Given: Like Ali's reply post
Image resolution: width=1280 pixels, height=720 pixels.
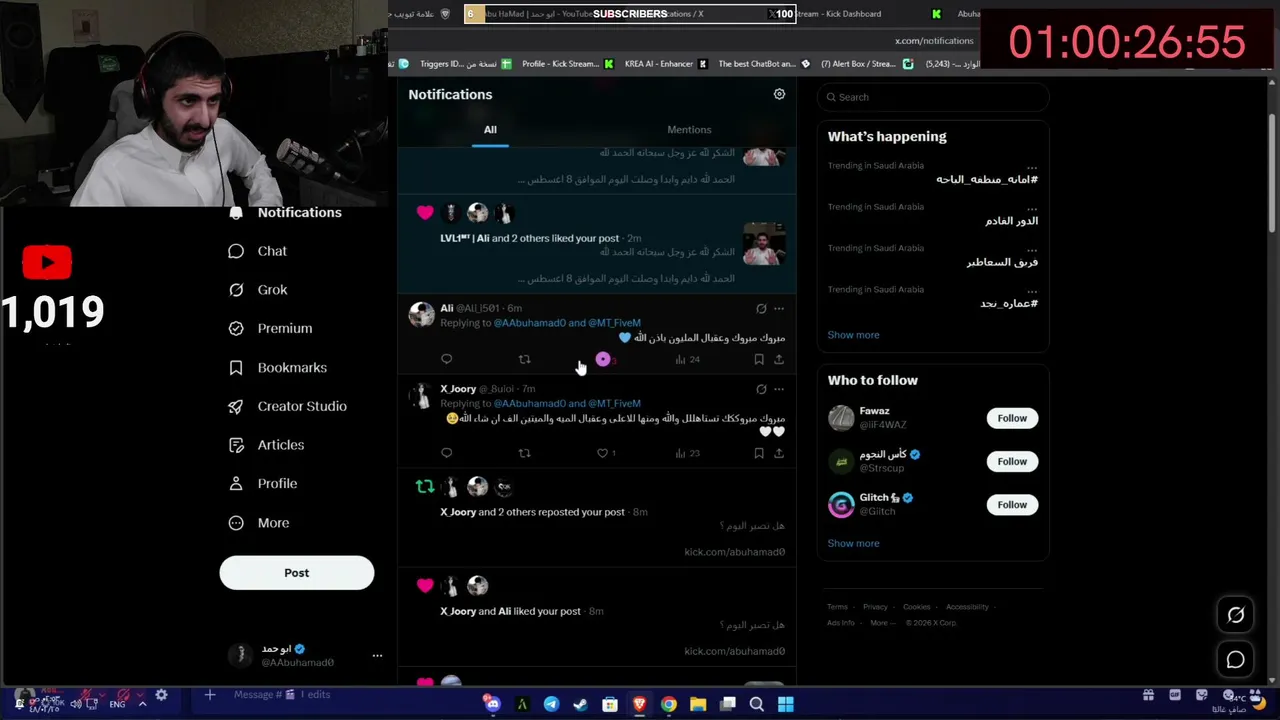Looking at the screenshot, I should pos(603,359).
